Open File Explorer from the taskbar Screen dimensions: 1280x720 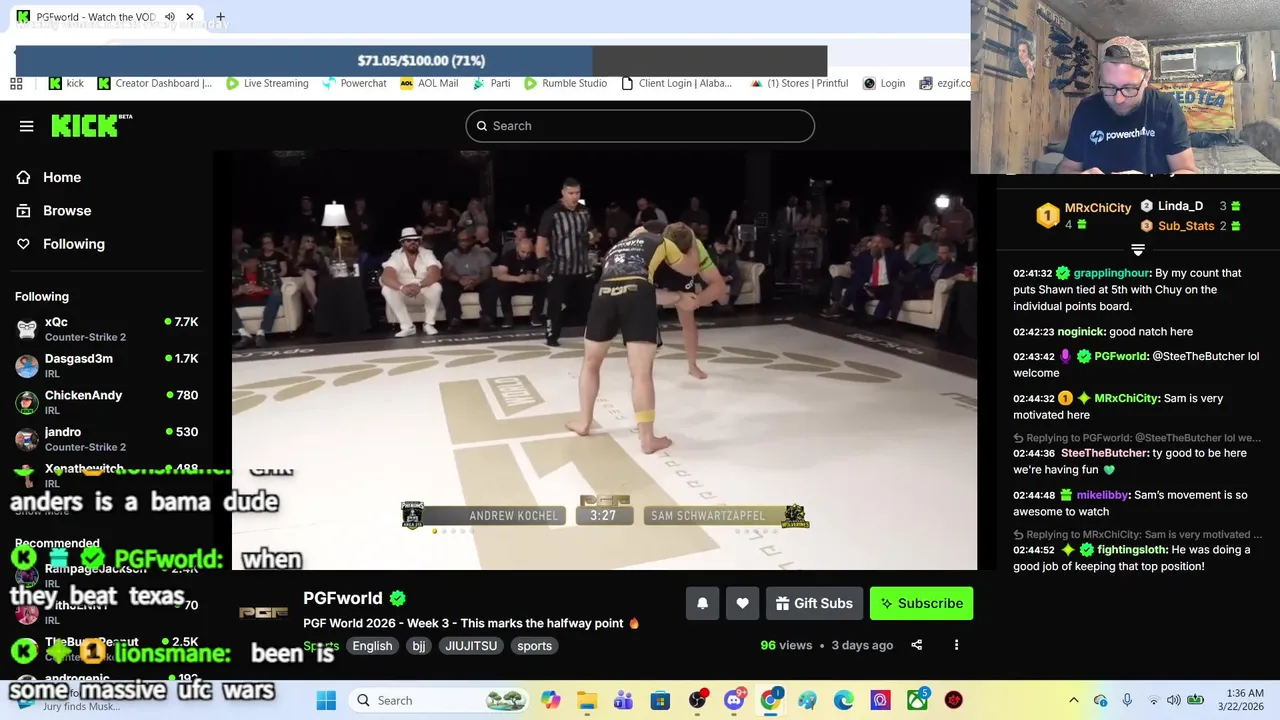tap(587, 700)
